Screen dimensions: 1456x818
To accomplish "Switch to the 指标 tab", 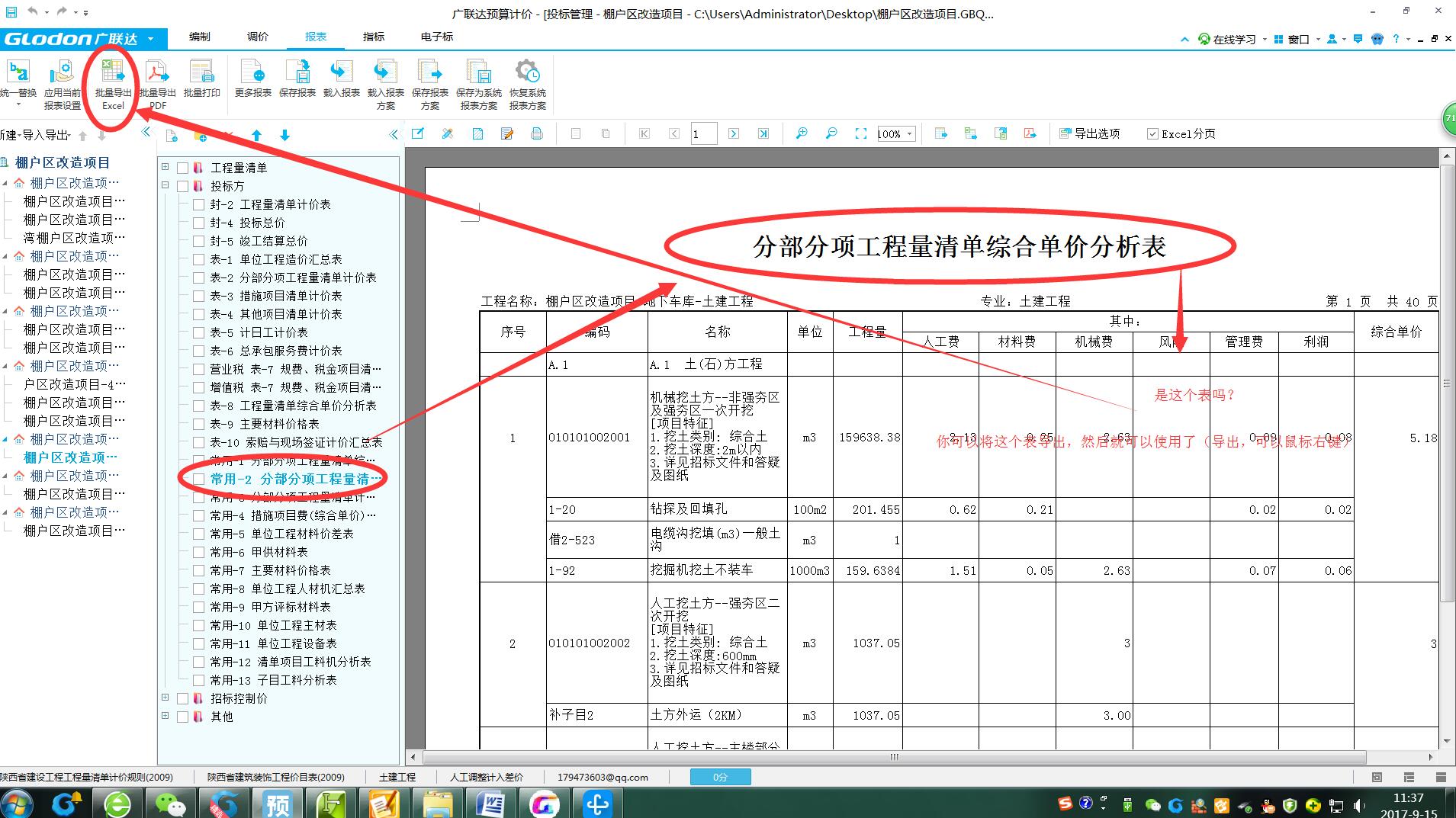I will pyautogui.click(x=374, y=37).
